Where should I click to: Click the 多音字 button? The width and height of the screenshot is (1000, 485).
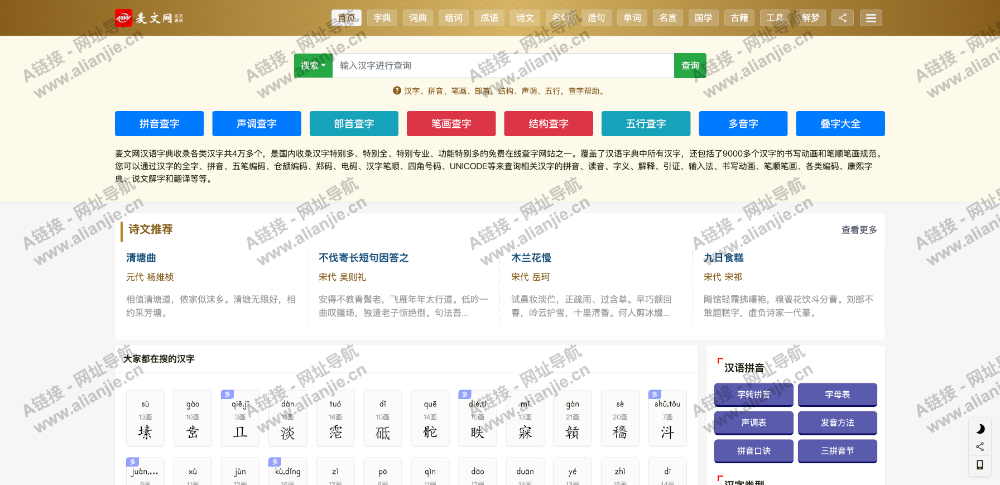[x=743, y=124]
